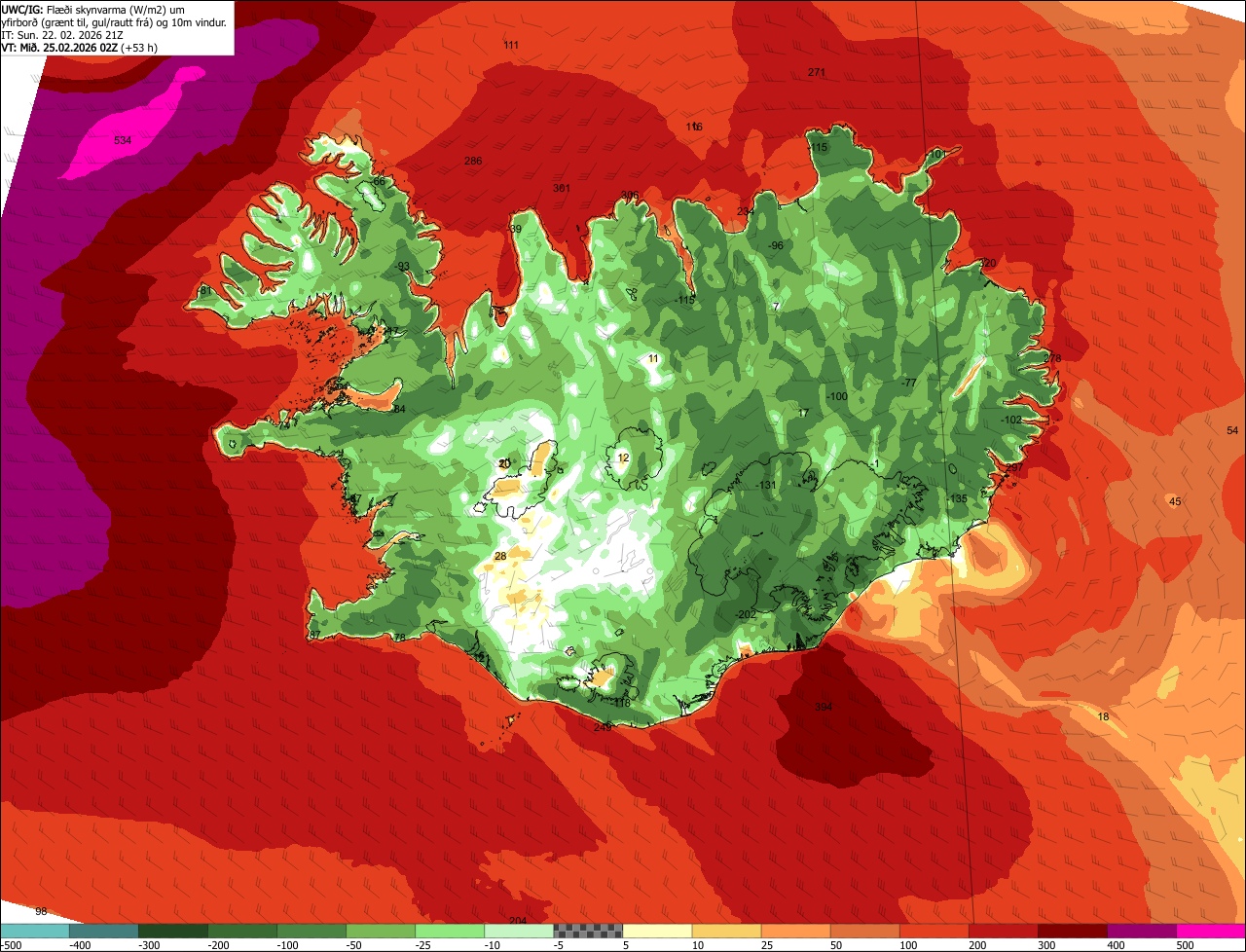Click the 10–25 yellow-orange legend swatch
Viewport: 1246px width, 952px height.
[x=727, y=931]
